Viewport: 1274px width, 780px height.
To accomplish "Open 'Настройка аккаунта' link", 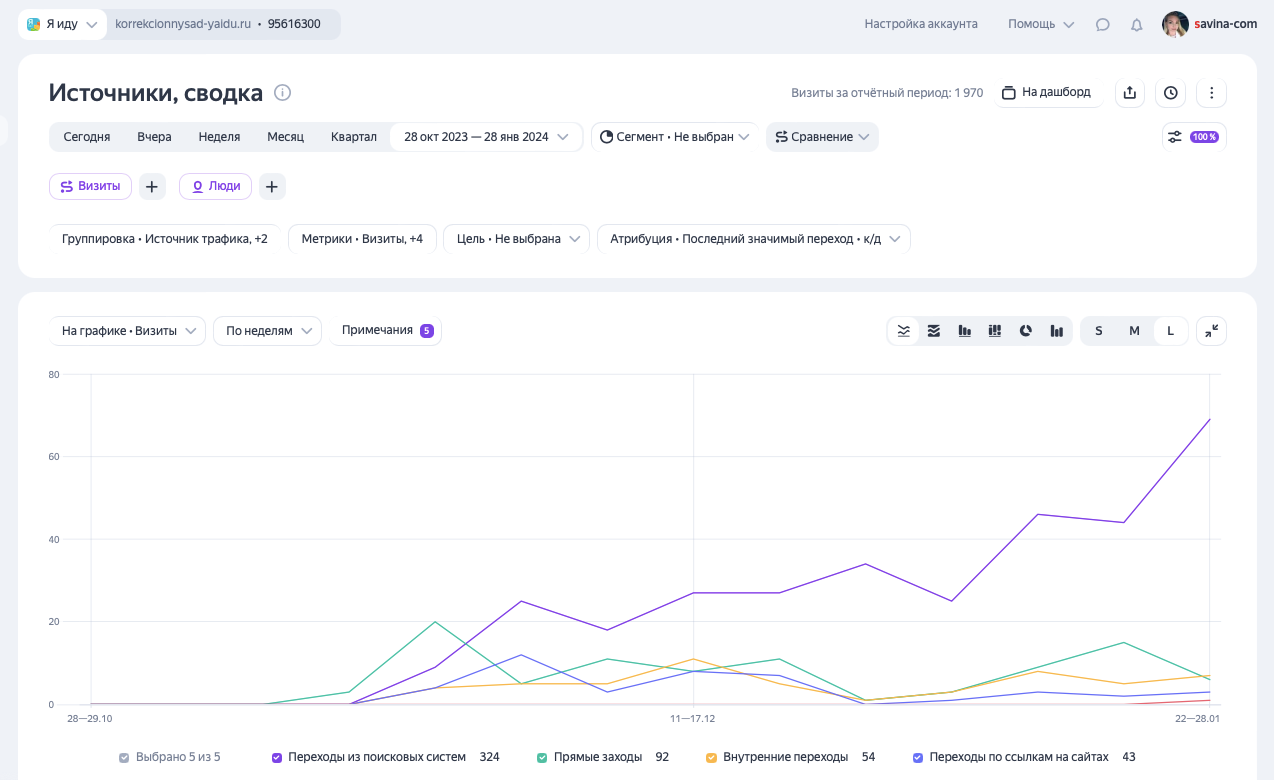I will (921, 24).
